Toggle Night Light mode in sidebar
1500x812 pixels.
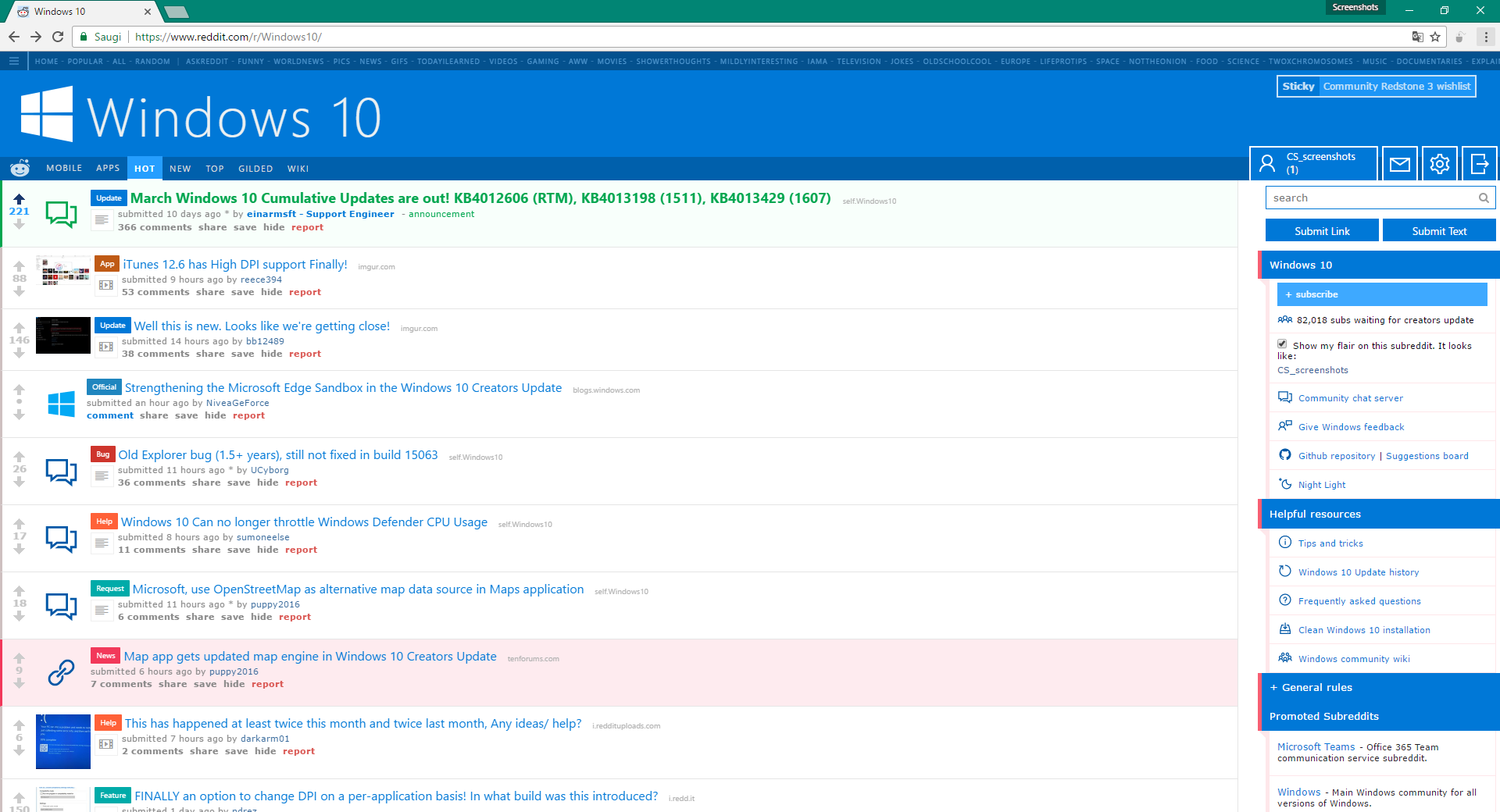[1321, 485]
